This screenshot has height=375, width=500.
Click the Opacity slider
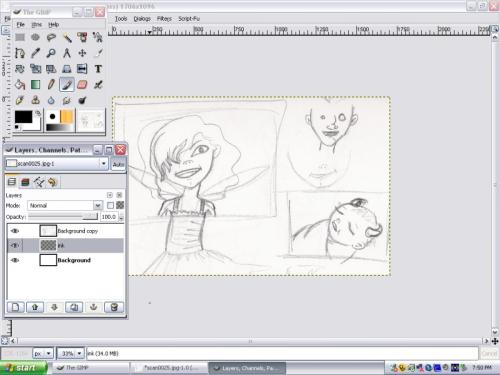point(63,217)
